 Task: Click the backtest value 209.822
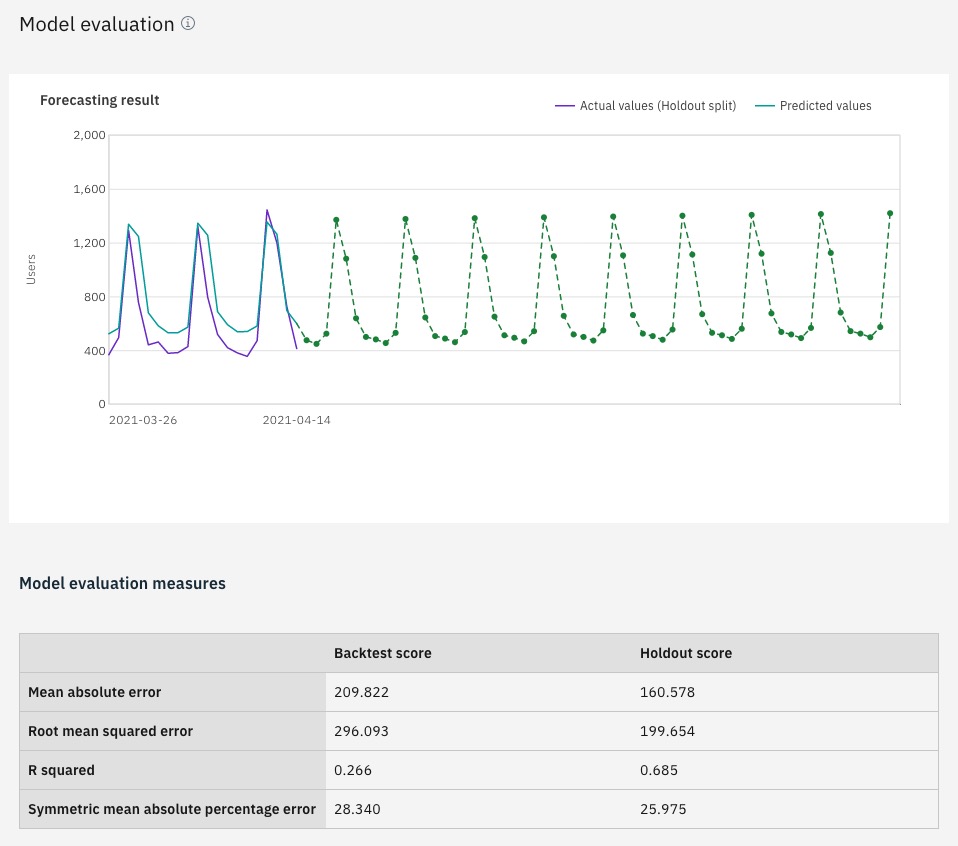(361, 692)
